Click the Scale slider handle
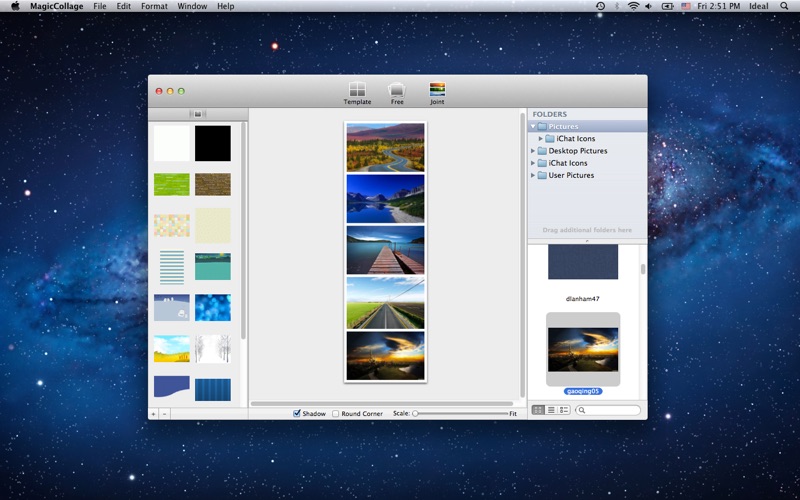 pos(415,413)
